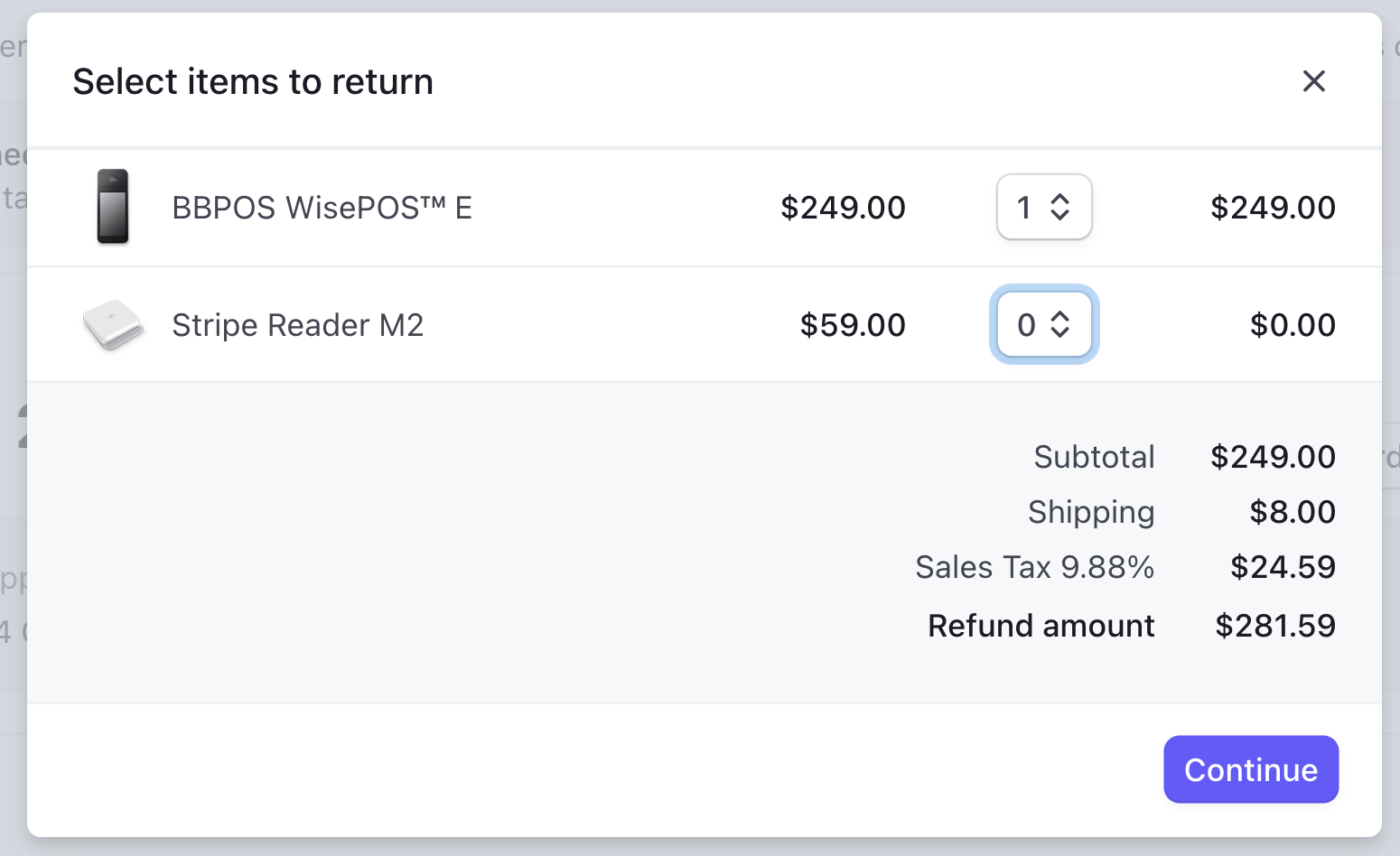Click the $281.59 refund amount value
This screenshot has height=856, width=1400.
[1275, 626]
